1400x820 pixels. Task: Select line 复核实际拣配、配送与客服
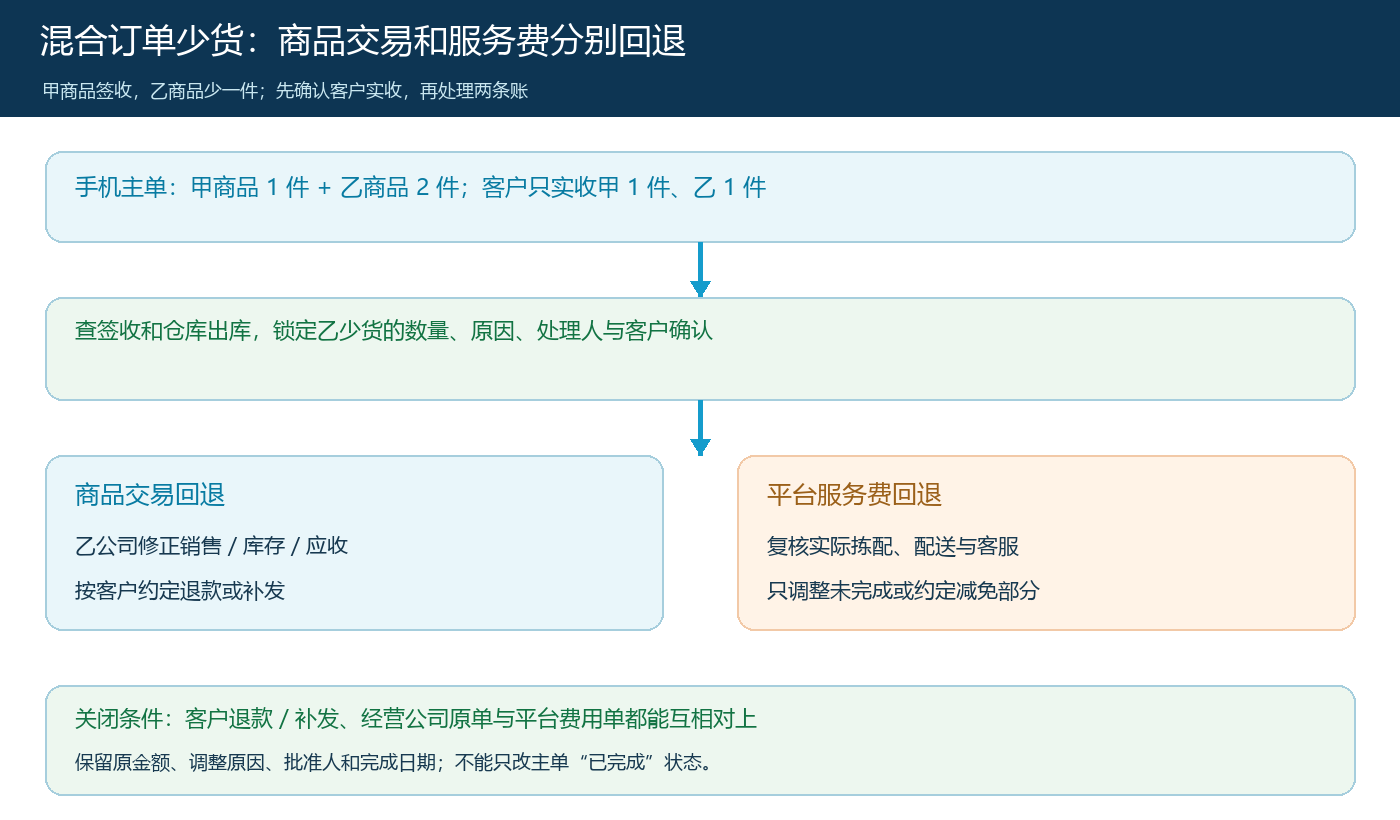pos(893,546)
